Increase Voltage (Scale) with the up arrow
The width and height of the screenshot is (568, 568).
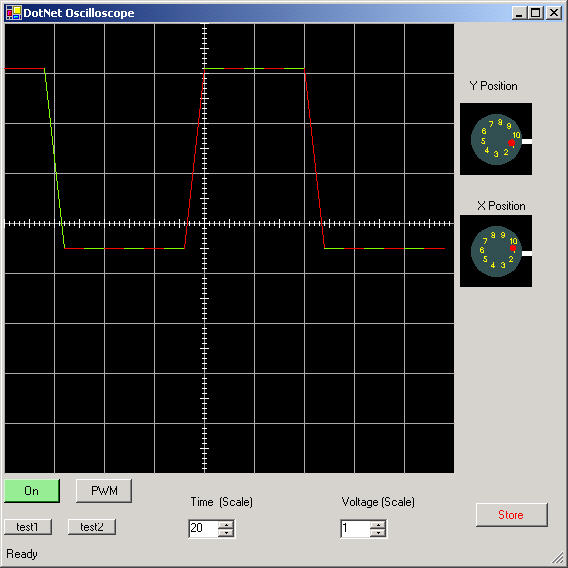379,525
